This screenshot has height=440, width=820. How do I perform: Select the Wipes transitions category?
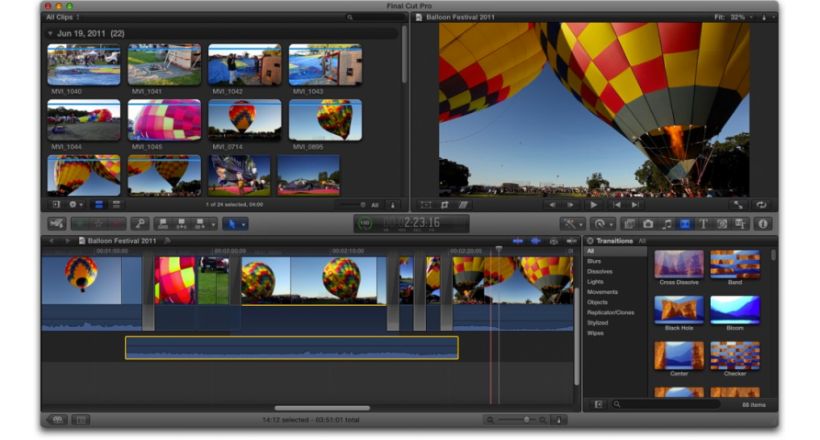(595, 333)
